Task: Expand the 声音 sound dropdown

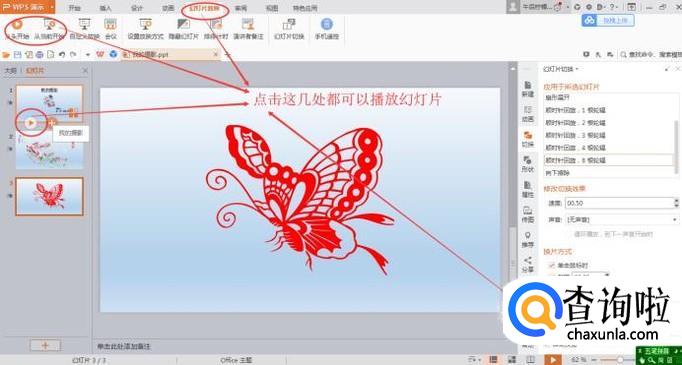Action: coord(621,220)
